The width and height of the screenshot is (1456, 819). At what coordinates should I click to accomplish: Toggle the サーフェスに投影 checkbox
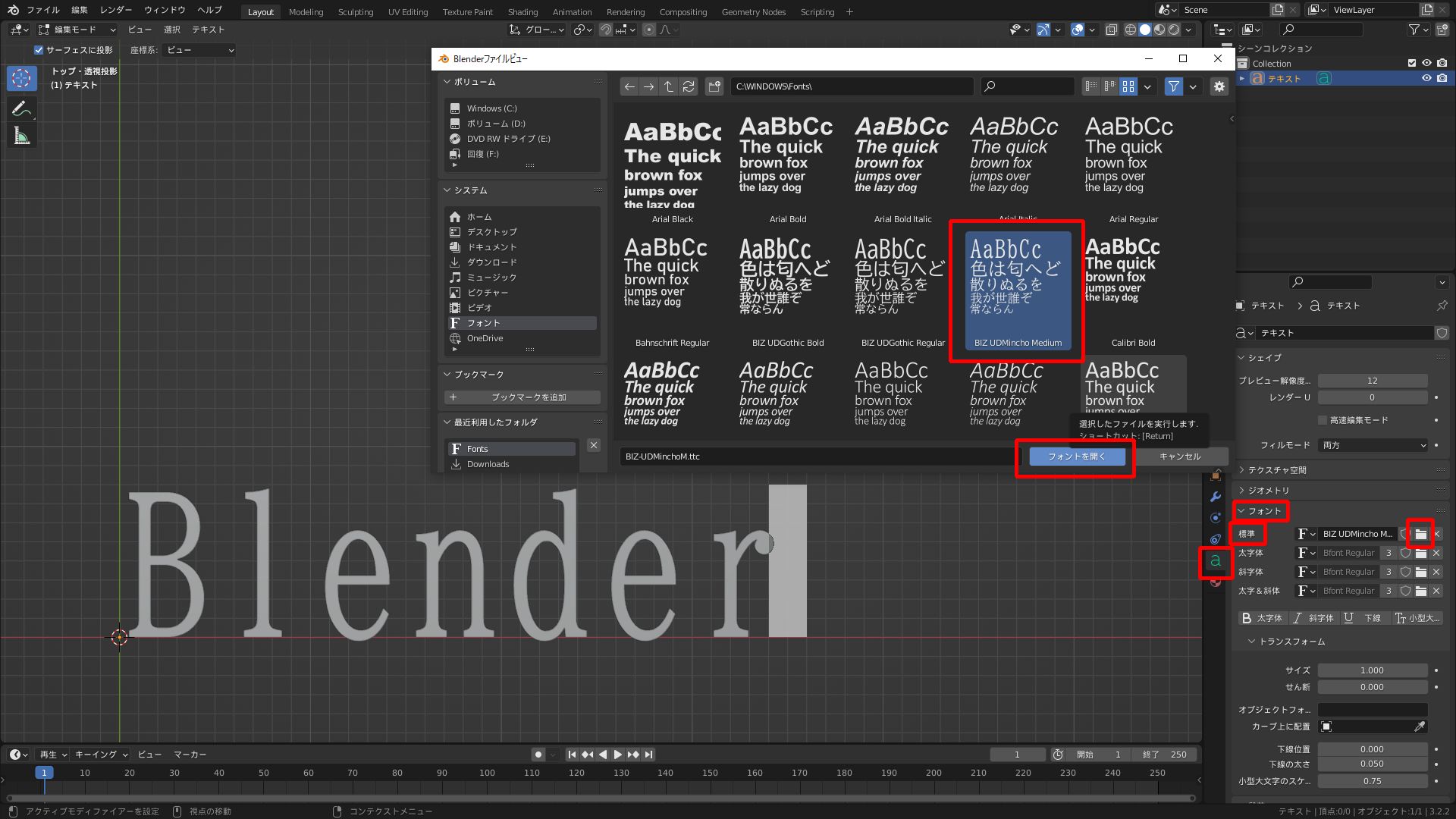pos(38,50)
